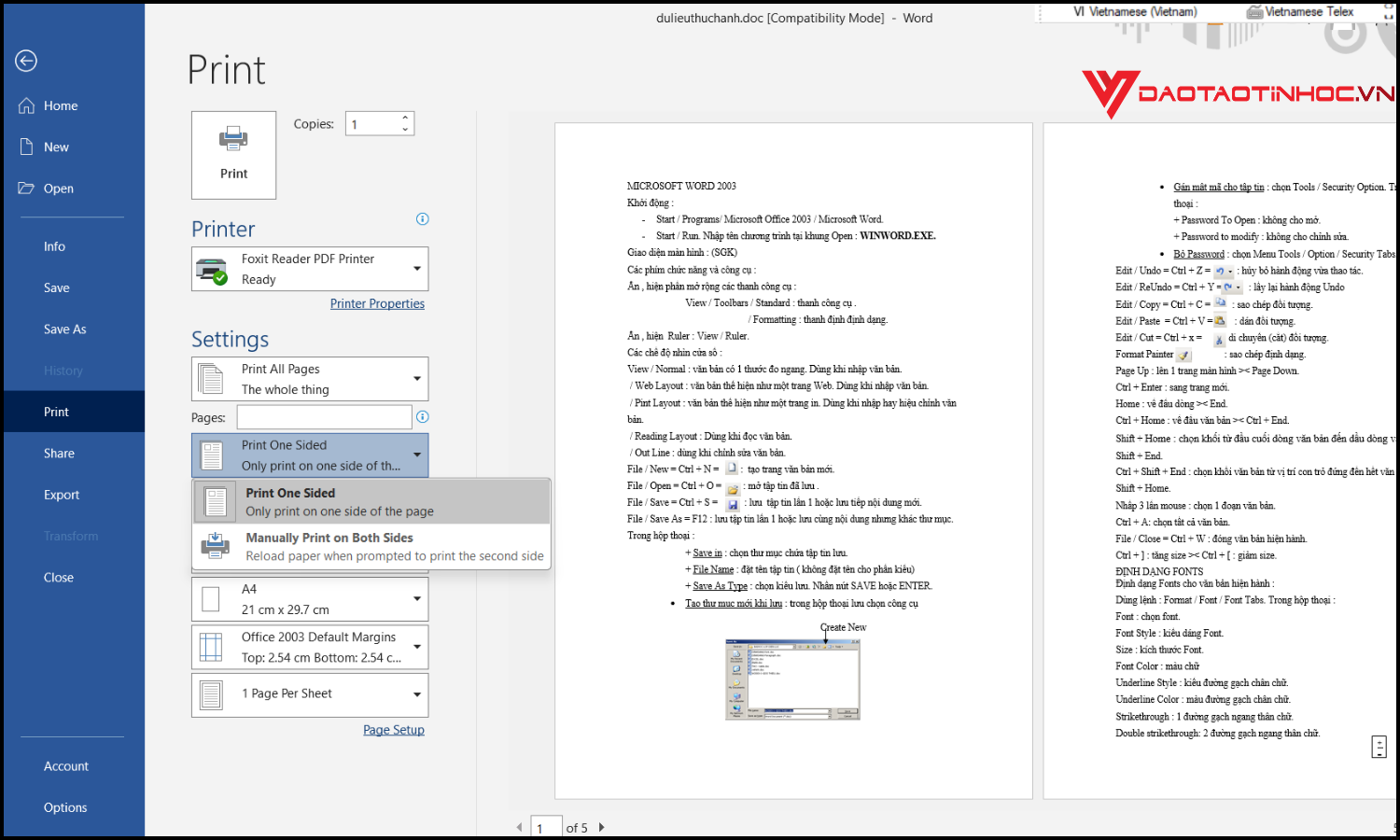Click the back arrow to exit Backstage
1400x840 pixels.
pyautogui.click(x=26, y=61)
